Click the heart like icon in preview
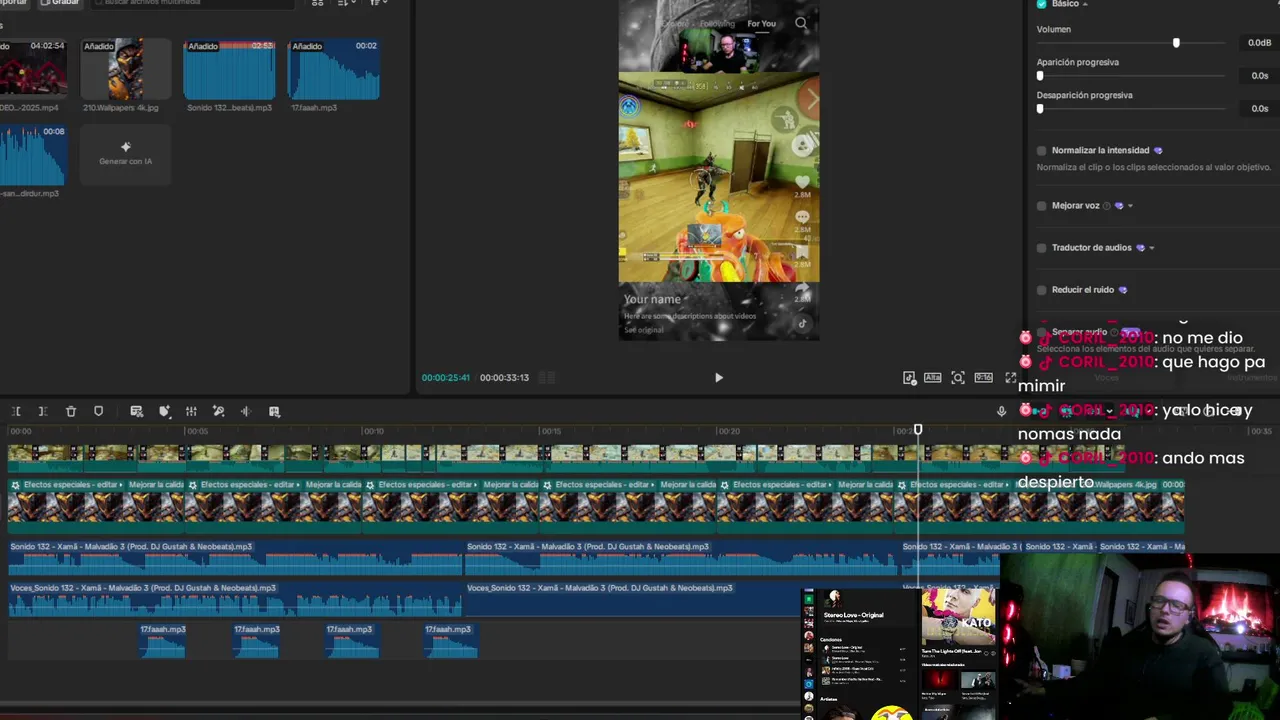Image resolution: width=1280 pixels, height=720 pixels. (802, 183)
